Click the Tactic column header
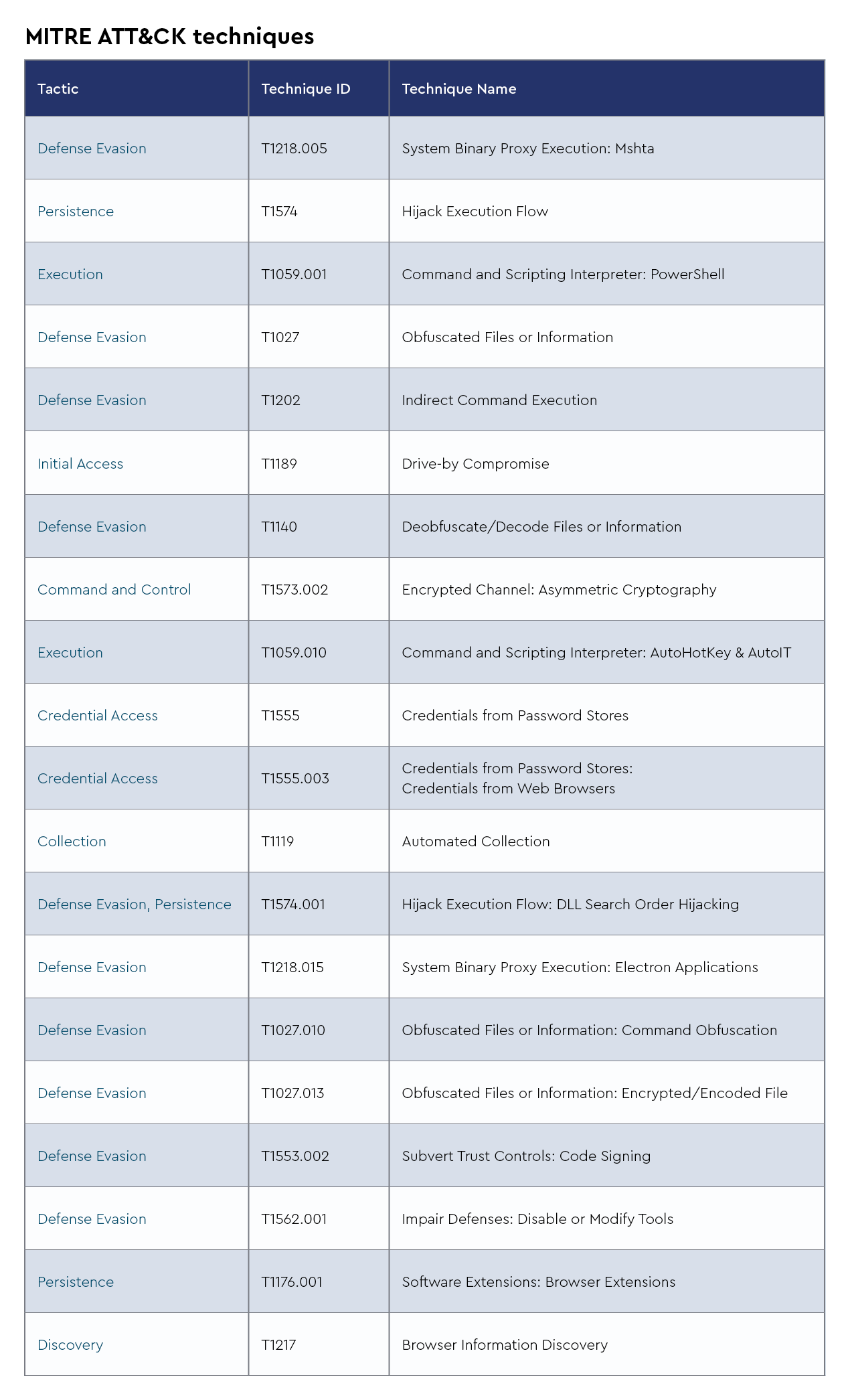 (x=58, y=89)
